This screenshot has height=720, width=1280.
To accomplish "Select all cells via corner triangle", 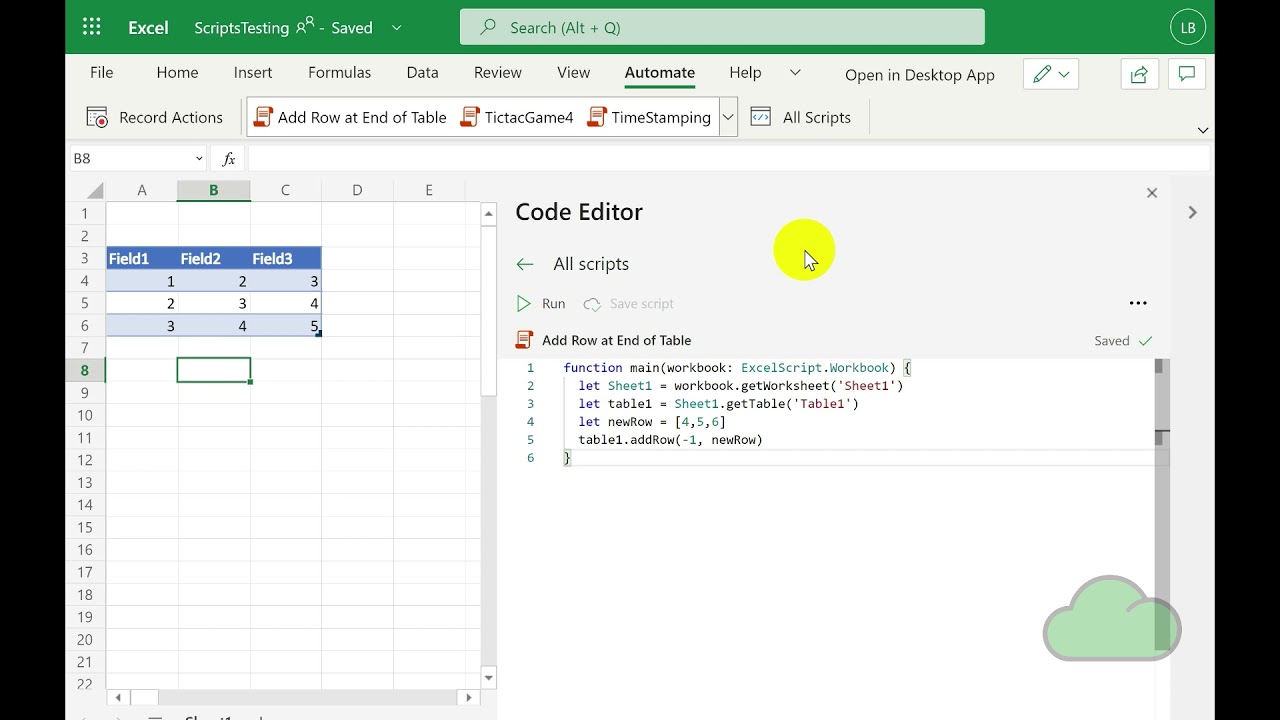I will (95, 191).
